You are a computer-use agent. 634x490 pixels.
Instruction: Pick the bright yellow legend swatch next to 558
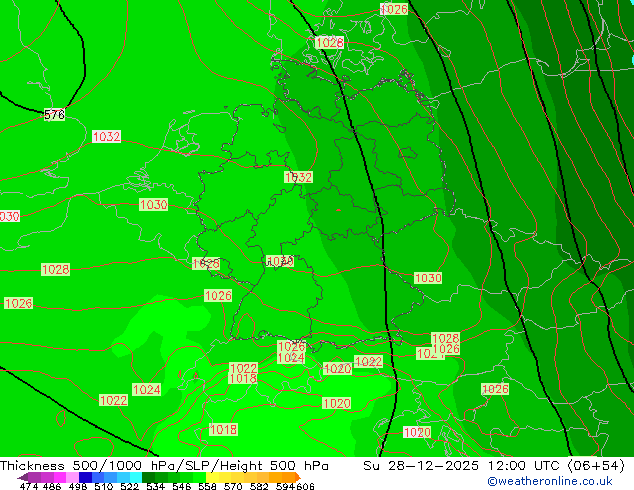[212, 477]
